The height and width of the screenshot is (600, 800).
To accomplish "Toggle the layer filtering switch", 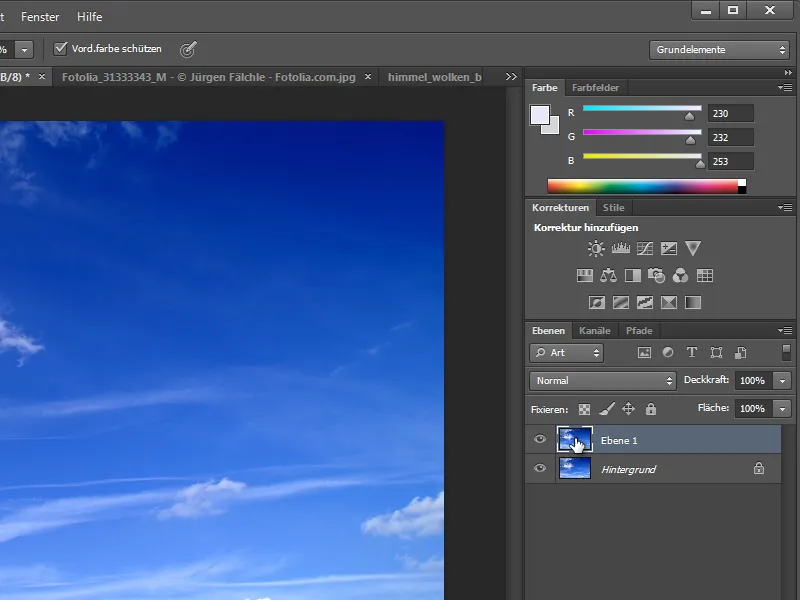I will [786, 352].
